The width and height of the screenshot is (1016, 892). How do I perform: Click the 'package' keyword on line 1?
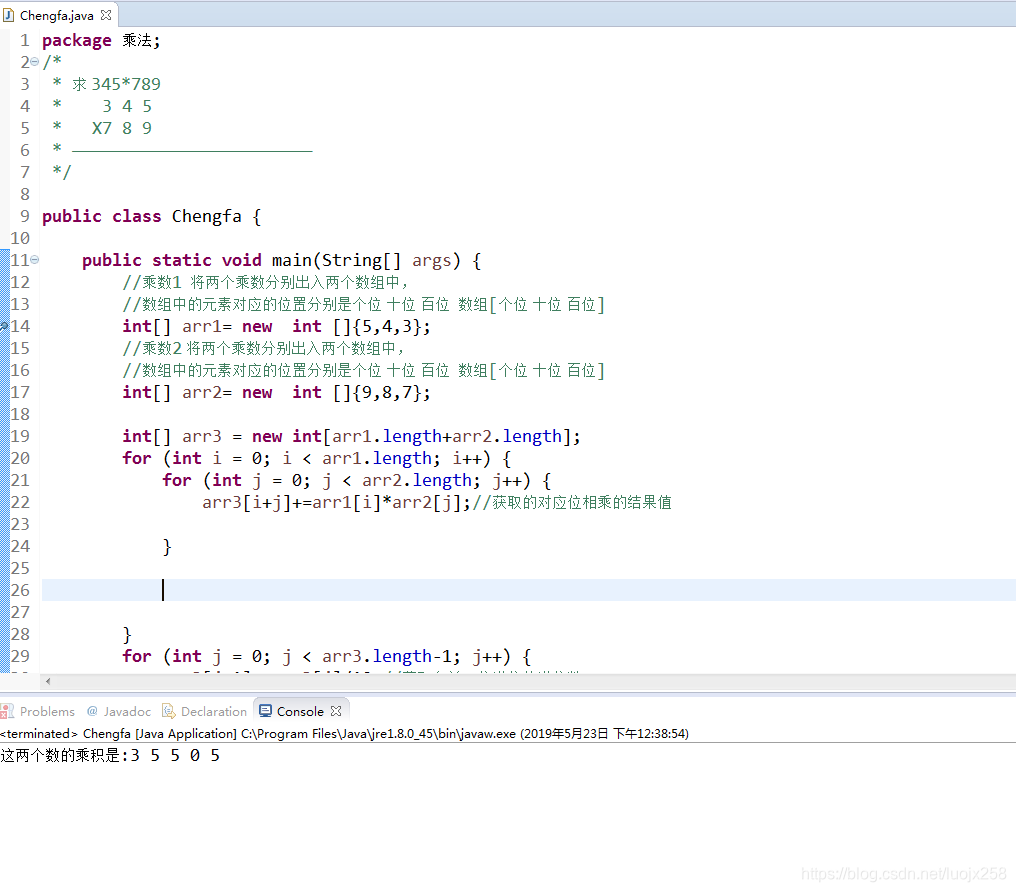(x=76, y=40)
